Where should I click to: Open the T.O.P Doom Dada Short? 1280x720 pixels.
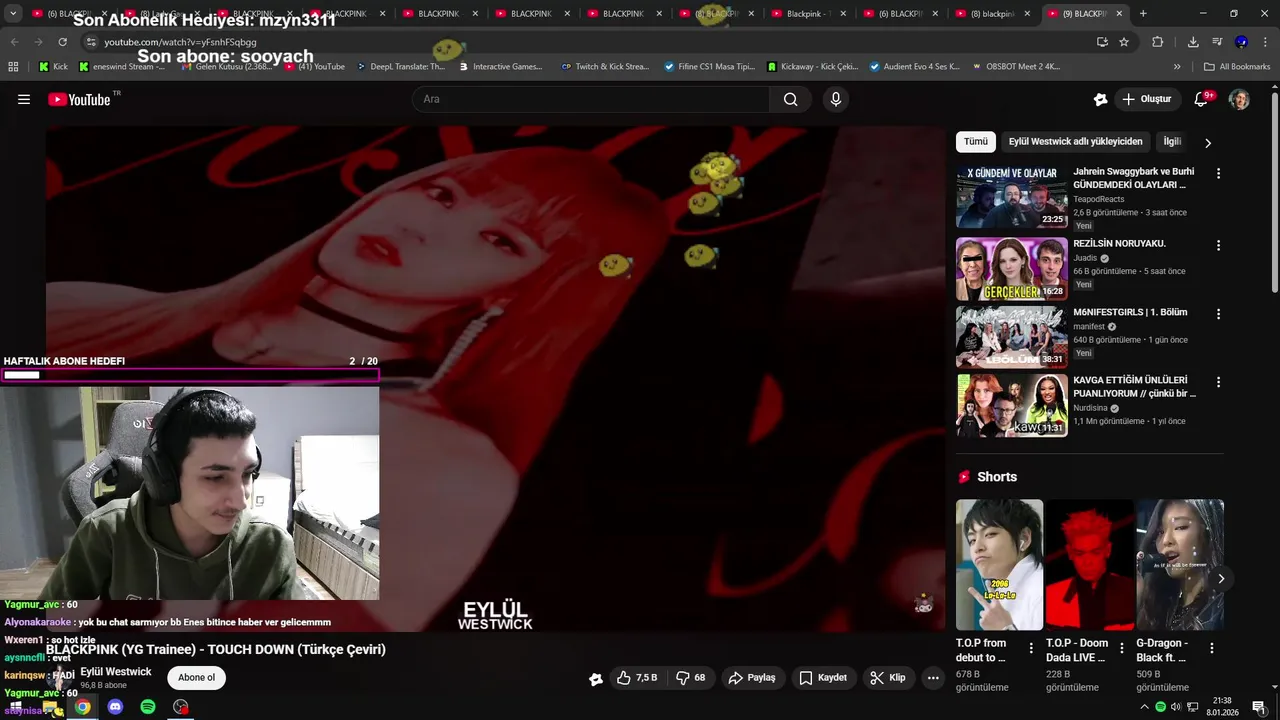pos(1089,565)
